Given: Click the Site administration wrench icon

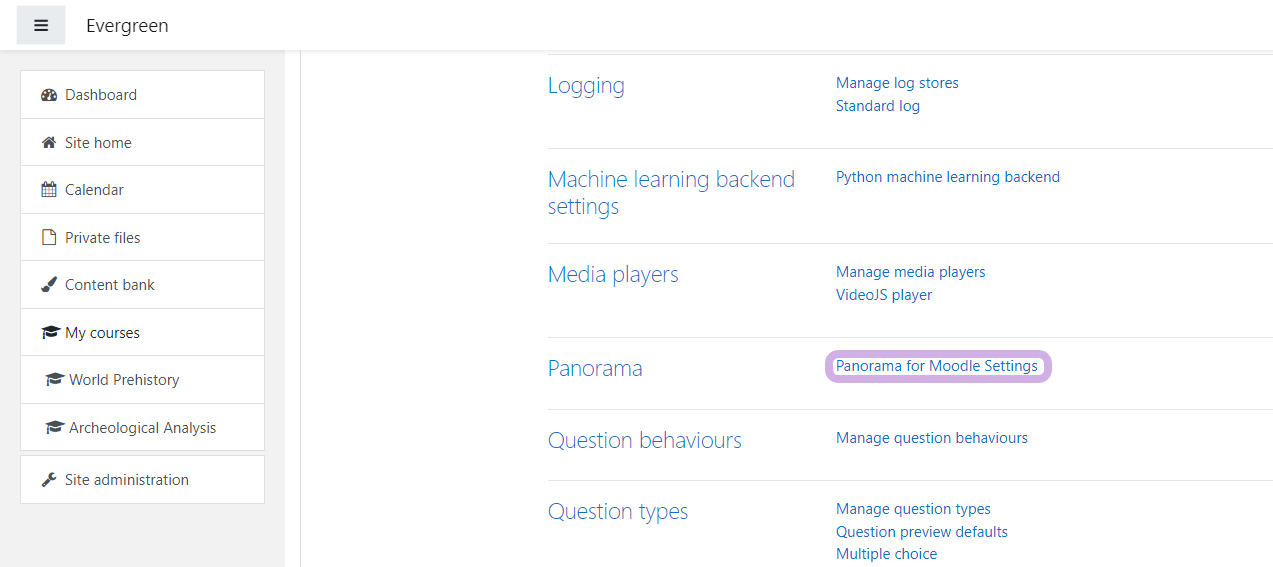Looking at the screenshot, I should coord(49,480).
